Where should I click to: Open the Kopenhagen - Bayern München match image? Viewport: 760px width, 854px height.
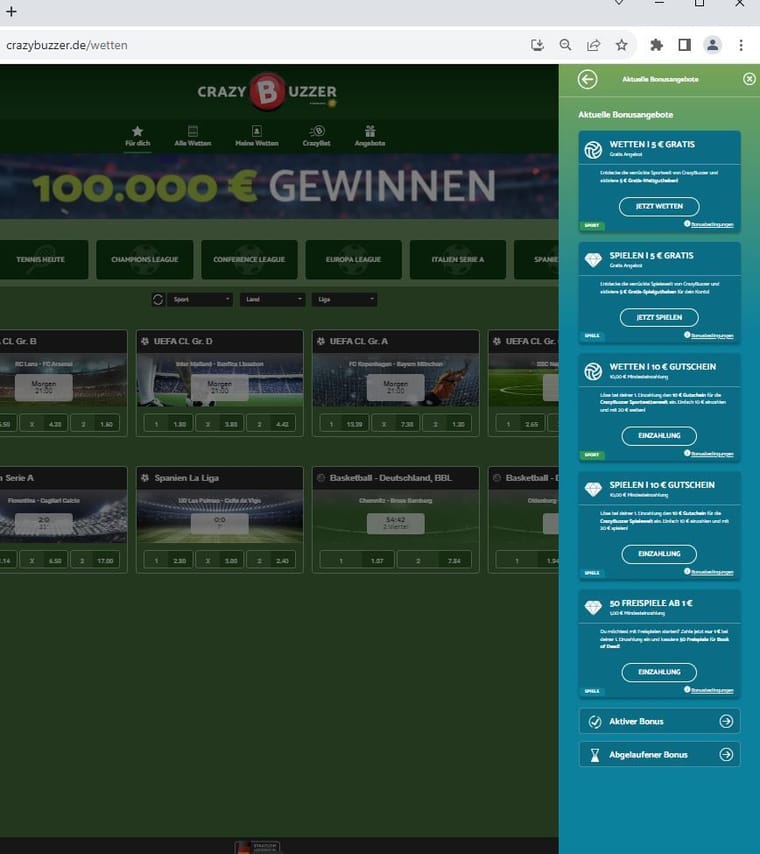(396, 380)
